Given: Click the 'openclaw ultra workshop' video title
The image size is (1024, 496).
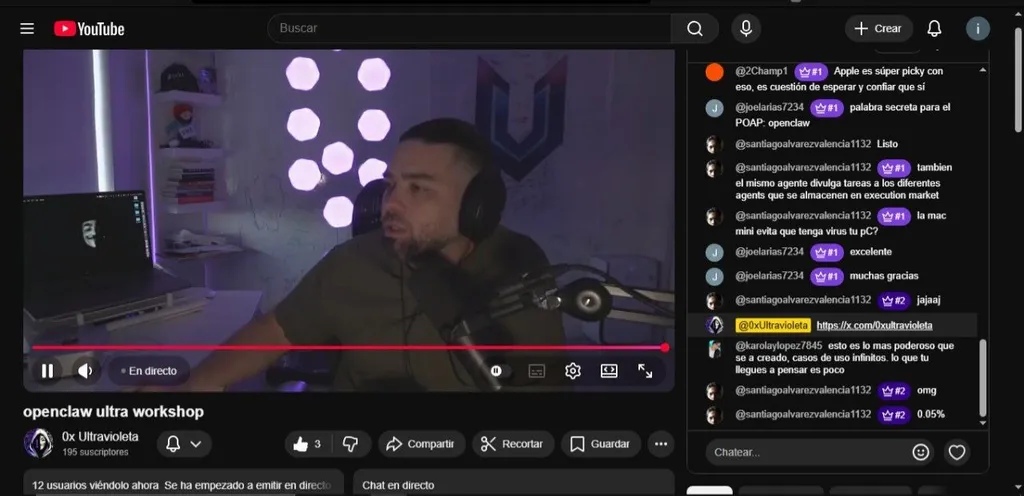Looking at the screenshot, I should pyautogui.click(x=114, y=412).
